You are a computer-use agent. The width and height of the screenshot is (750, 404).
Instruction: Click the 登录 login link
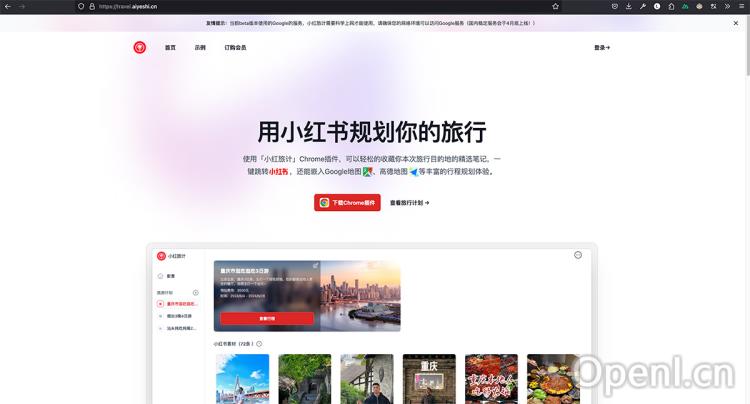(602, 47)
